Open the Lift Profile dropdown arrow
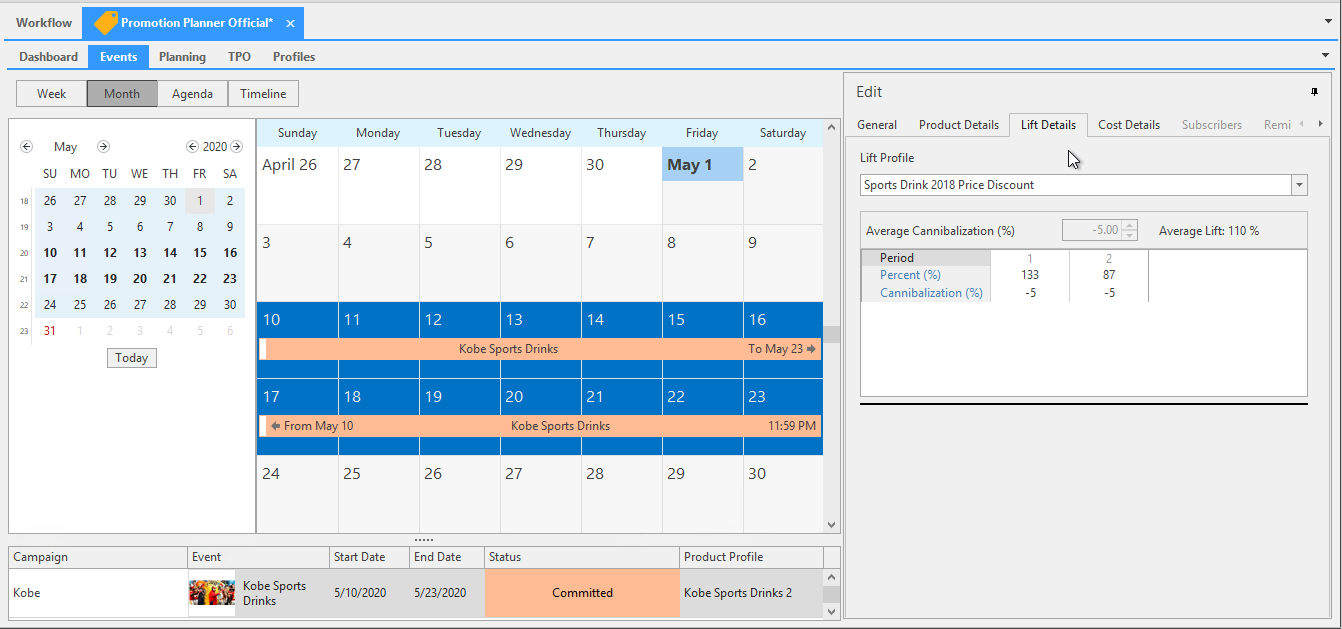Image resolution: width=1342 pixels, height=629 pixels. (1299, 185)
